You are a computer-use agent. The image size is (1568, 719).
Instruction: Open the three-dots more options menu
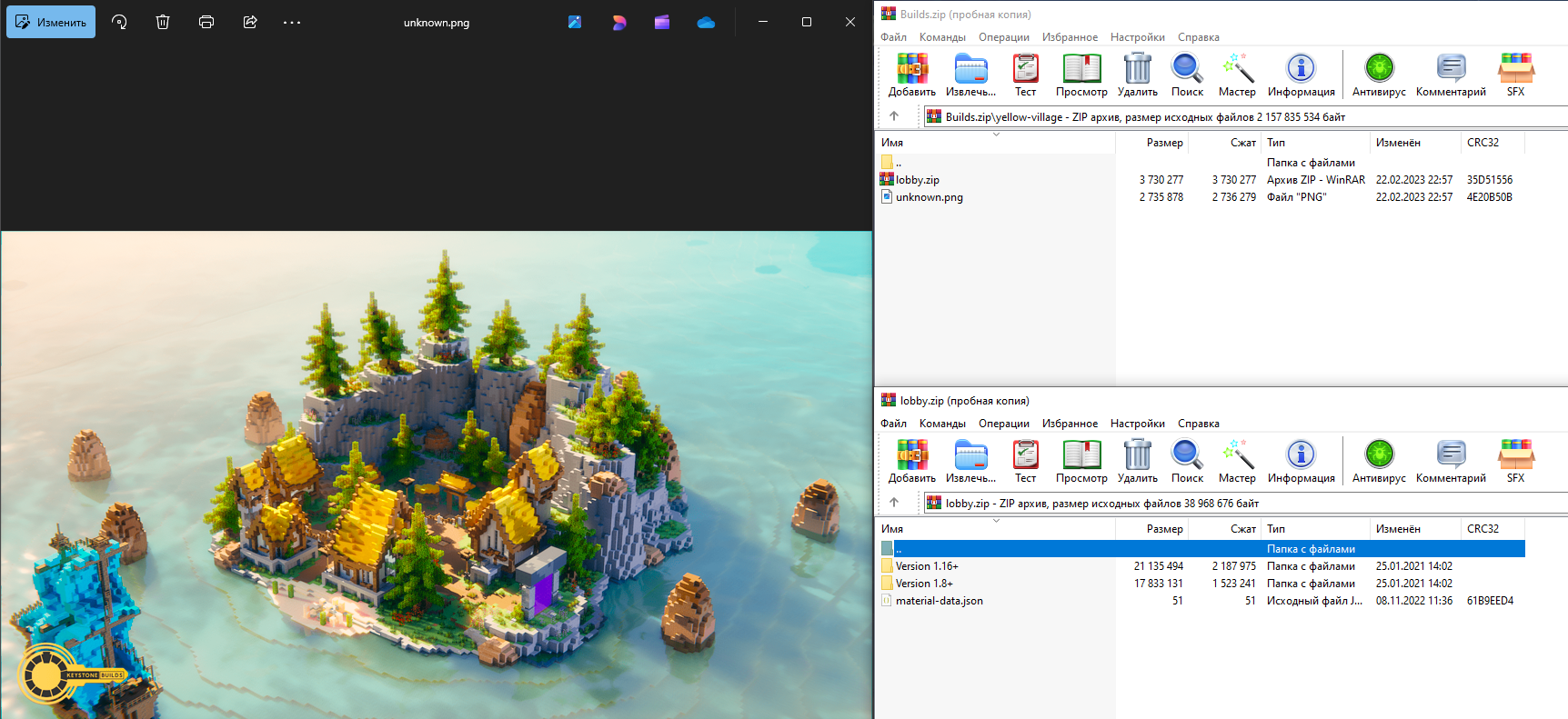pos(292,22)
